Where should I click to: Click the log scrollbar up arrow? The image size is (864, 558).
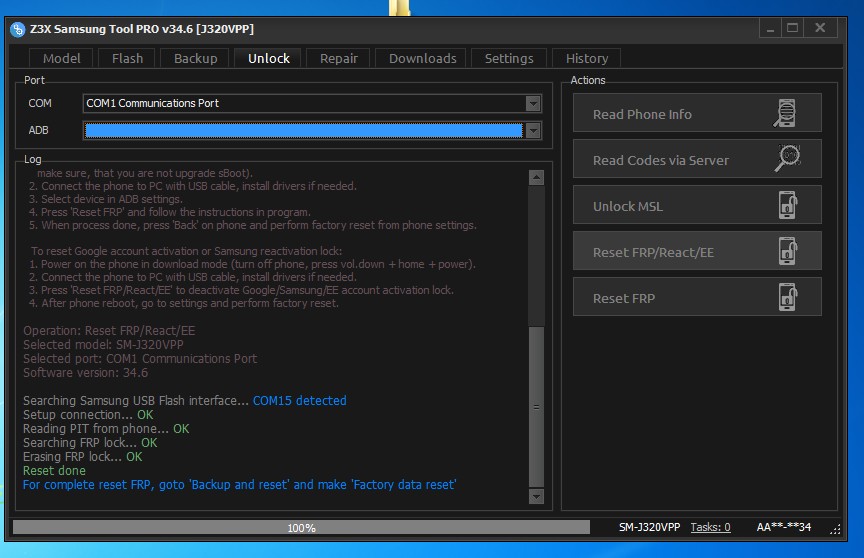click(536, 177)
